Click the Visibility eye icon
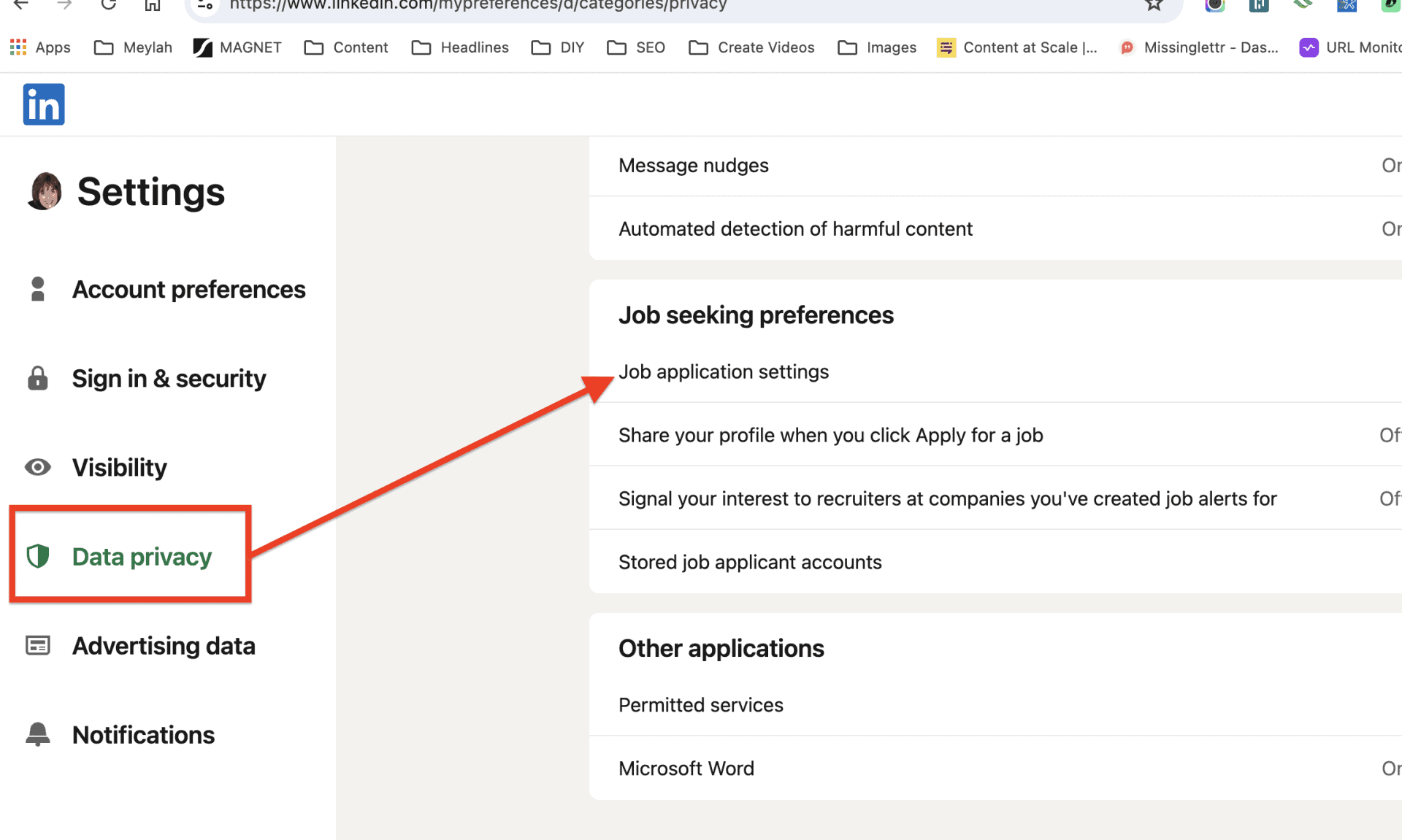The width and height of the screenshot is (1402, 840). coord(37,467)
